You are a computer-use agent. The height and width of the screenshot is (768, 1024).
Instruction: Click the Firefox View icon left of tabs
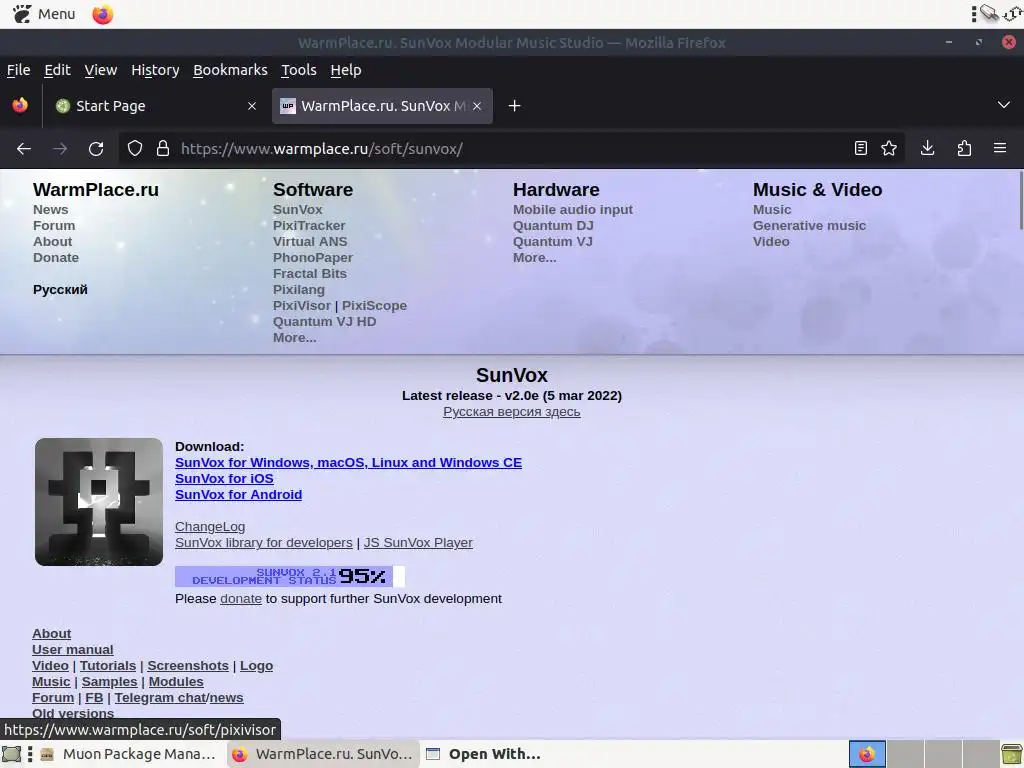coord(20,105)
